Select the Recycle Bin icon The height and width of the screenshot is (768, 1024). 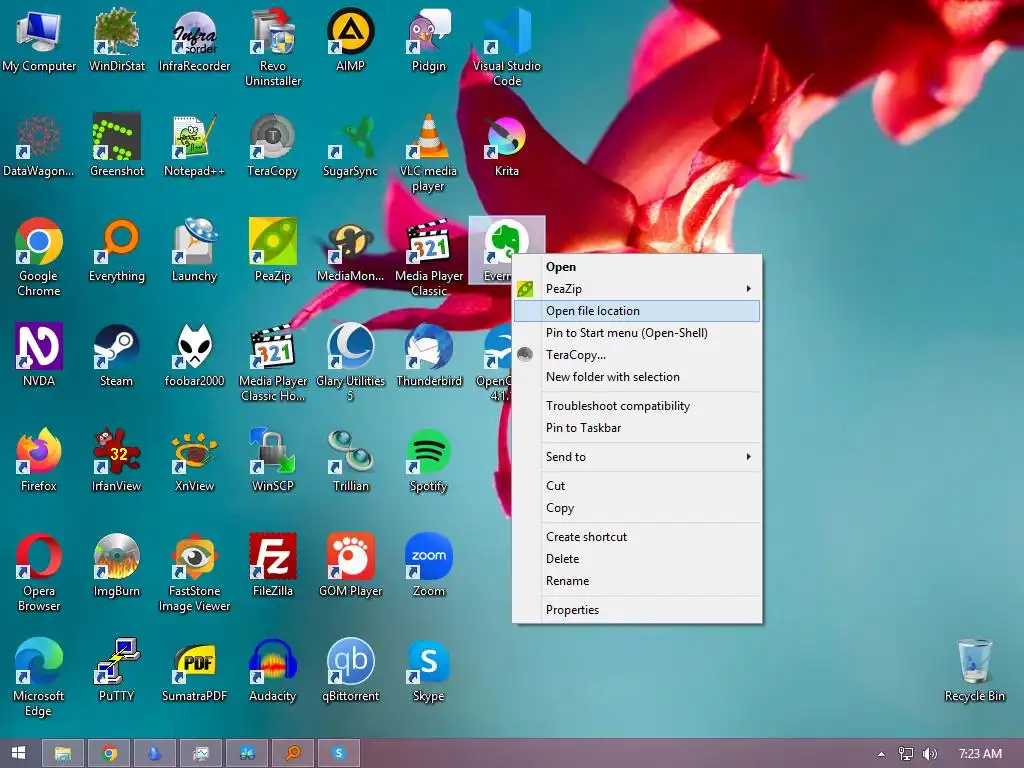pyautogui.click(x=974, y=670)
